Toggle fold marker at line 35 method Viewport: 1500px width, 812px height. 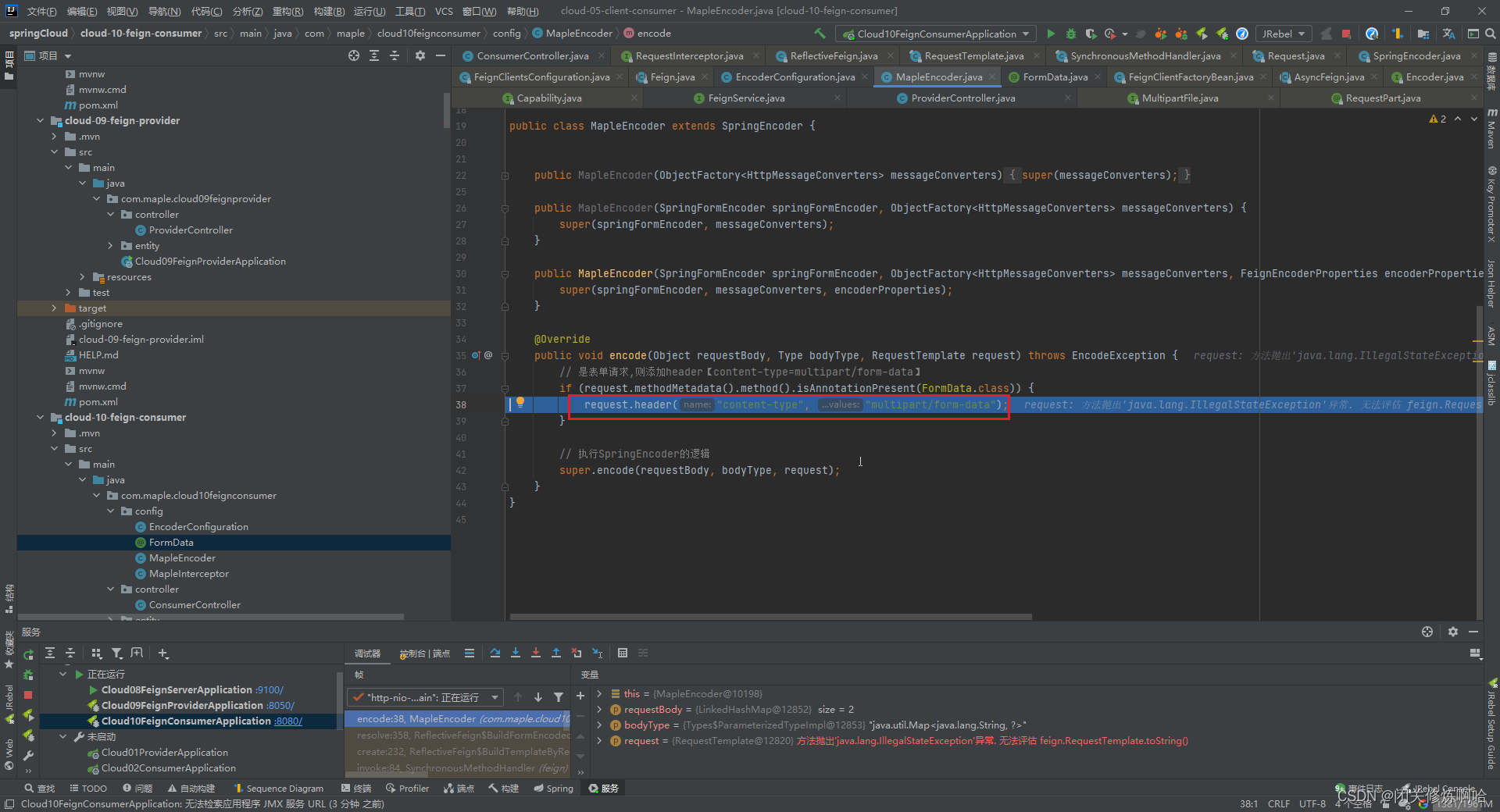(x=505, y=356)
